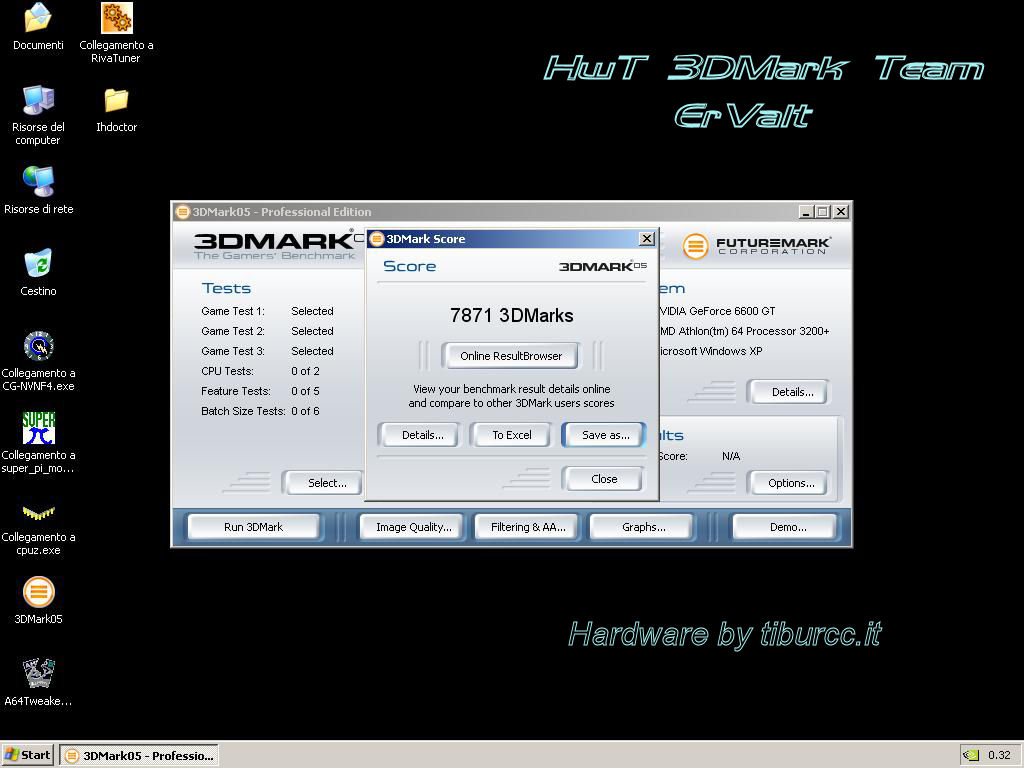Export the score To Excel

coord(511,435)
